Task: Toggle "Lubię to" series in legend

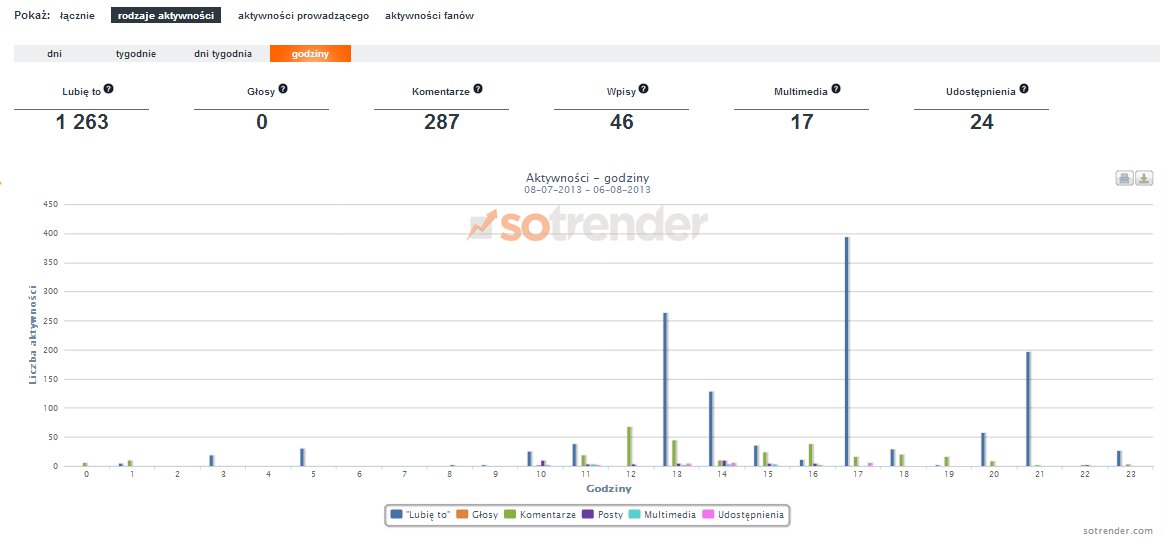Action: (422, 515)
